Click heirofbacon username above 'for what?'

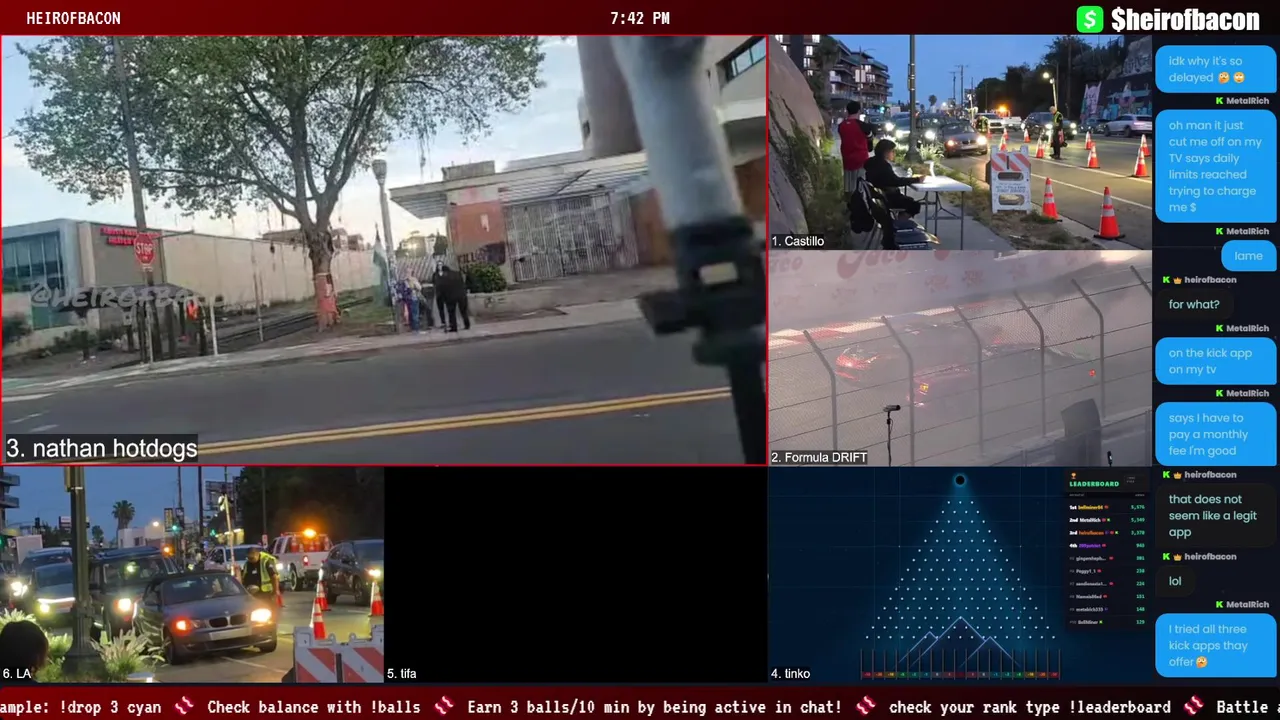tap(1210, 280)
